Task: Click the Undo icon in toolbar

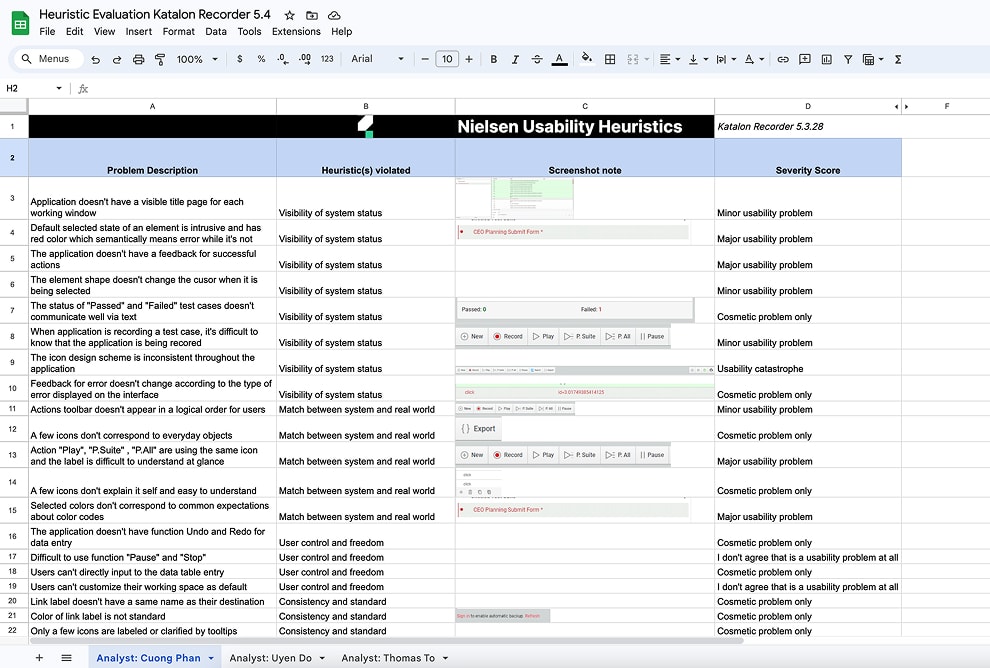Action: click(95, 59)
